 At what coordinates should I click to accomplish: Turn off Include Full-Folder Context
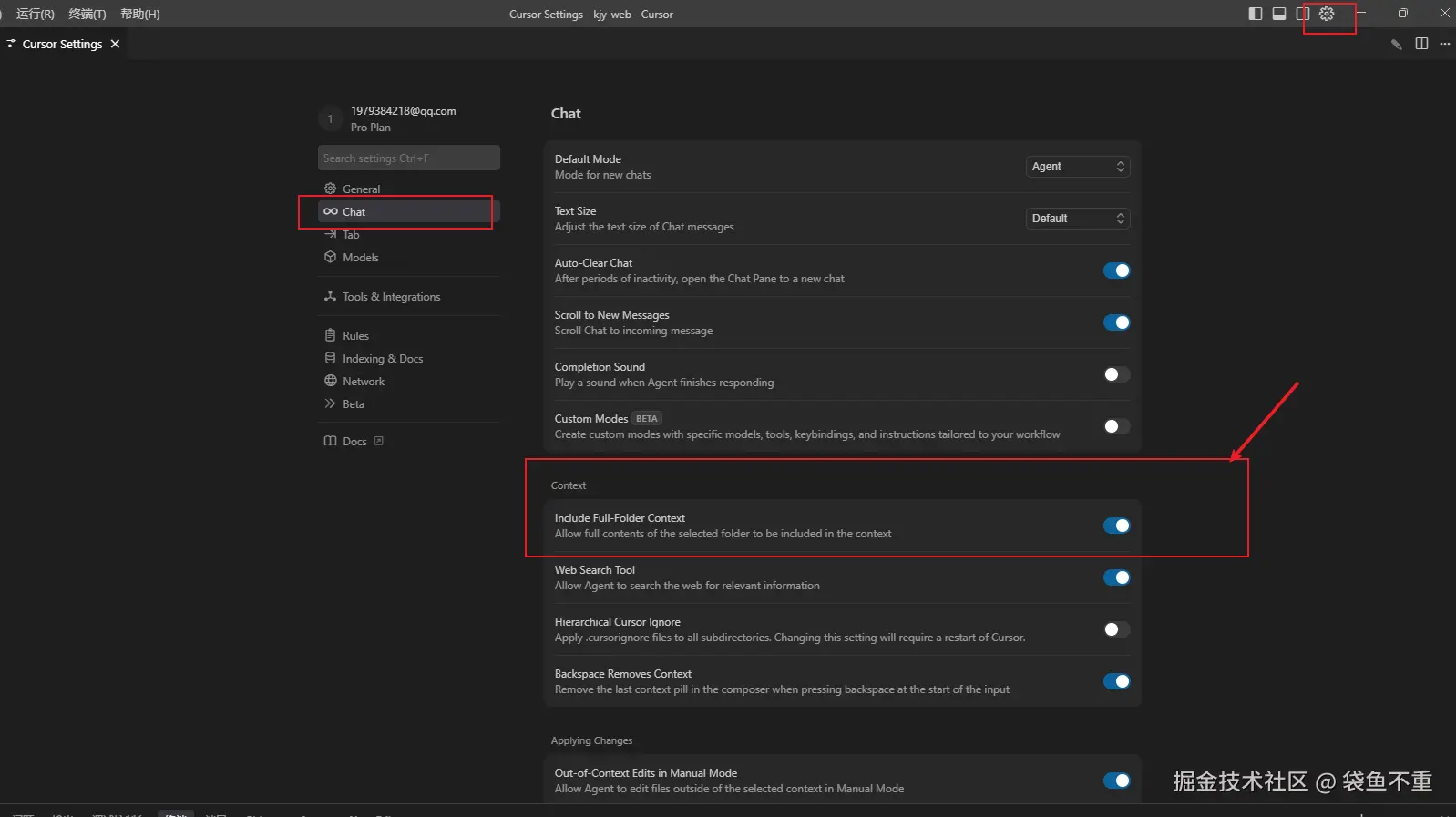(1116, 526)
